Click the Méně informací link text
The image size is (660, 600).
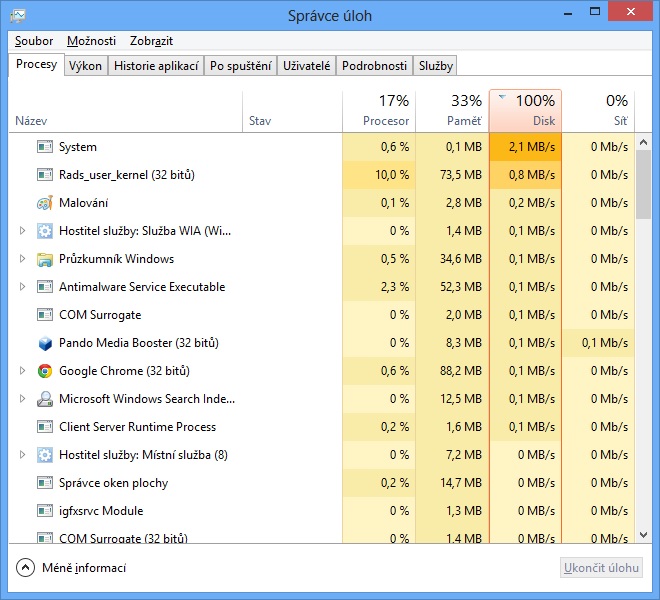pos(84,568)
